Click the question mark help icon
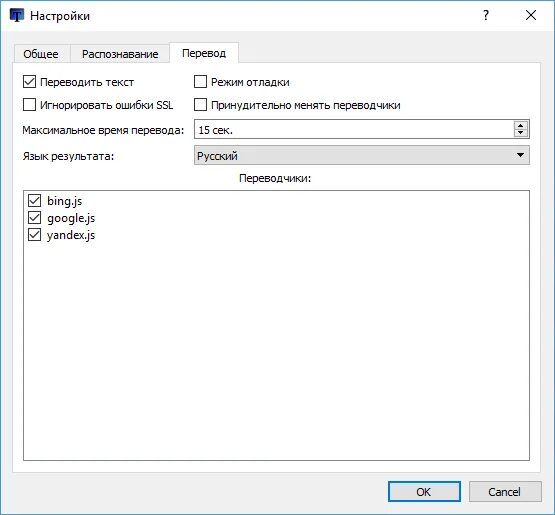The width and height of the screenshot is (555, 515). coord(486,15)
